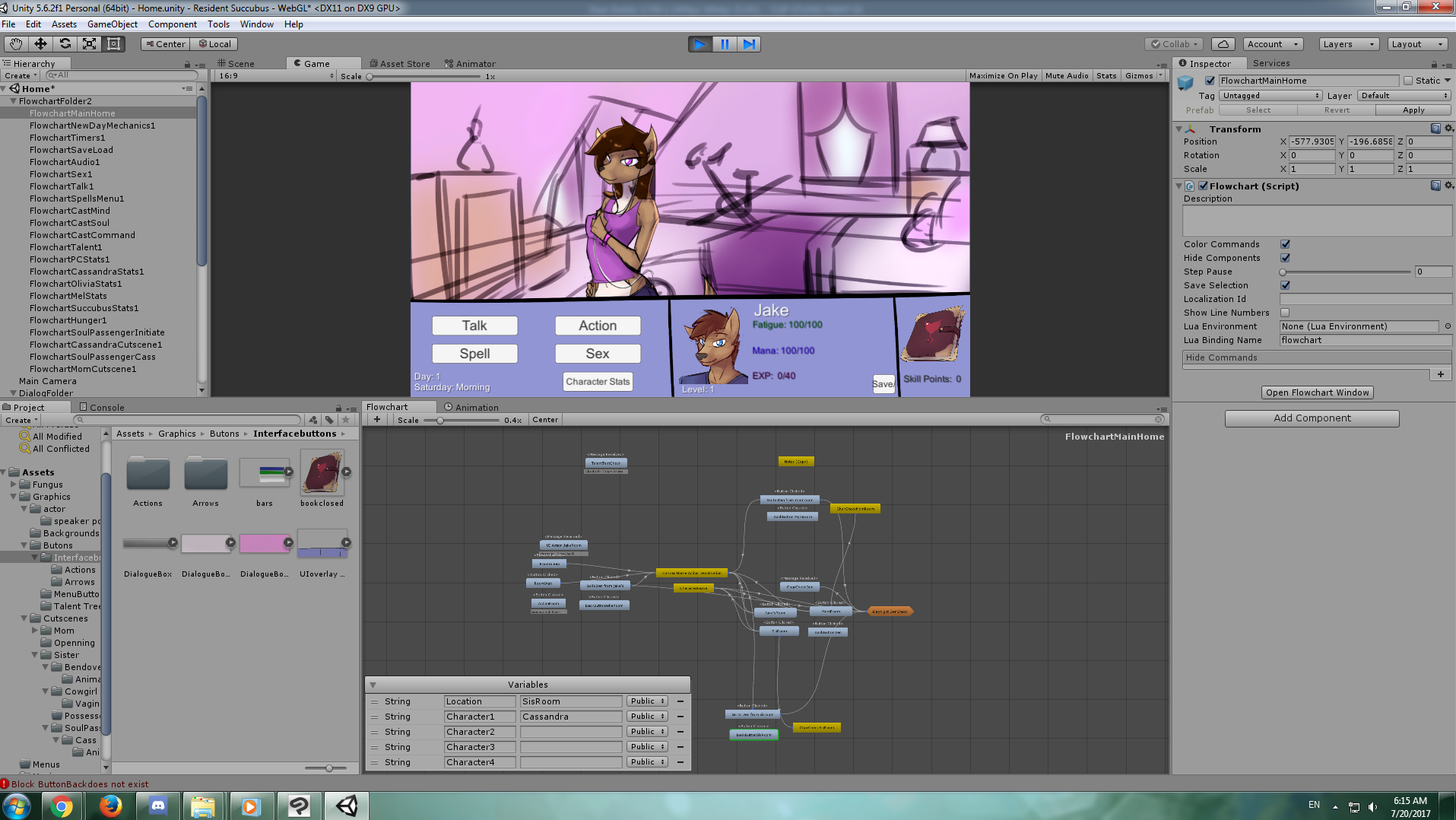Click the Step forward button
This screenshot has height=820, width=1456.
[749, 44]
